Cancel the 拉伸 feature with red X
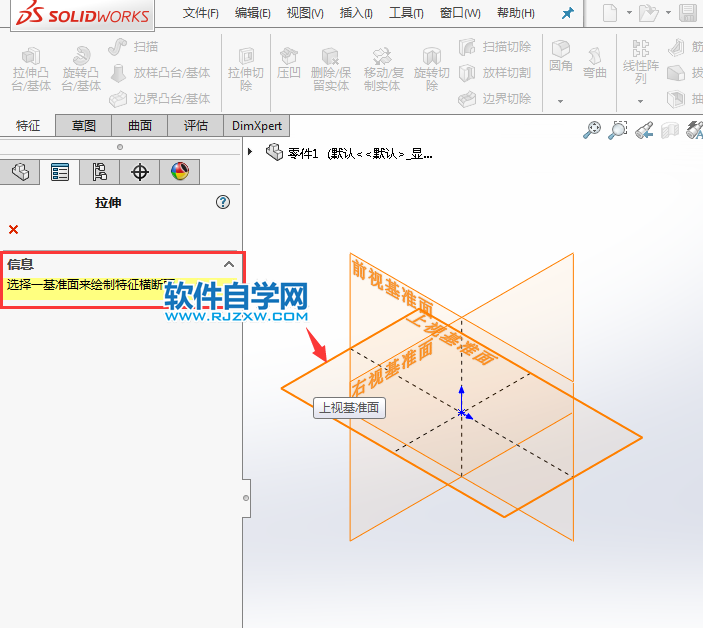 [x=13, y=230]
